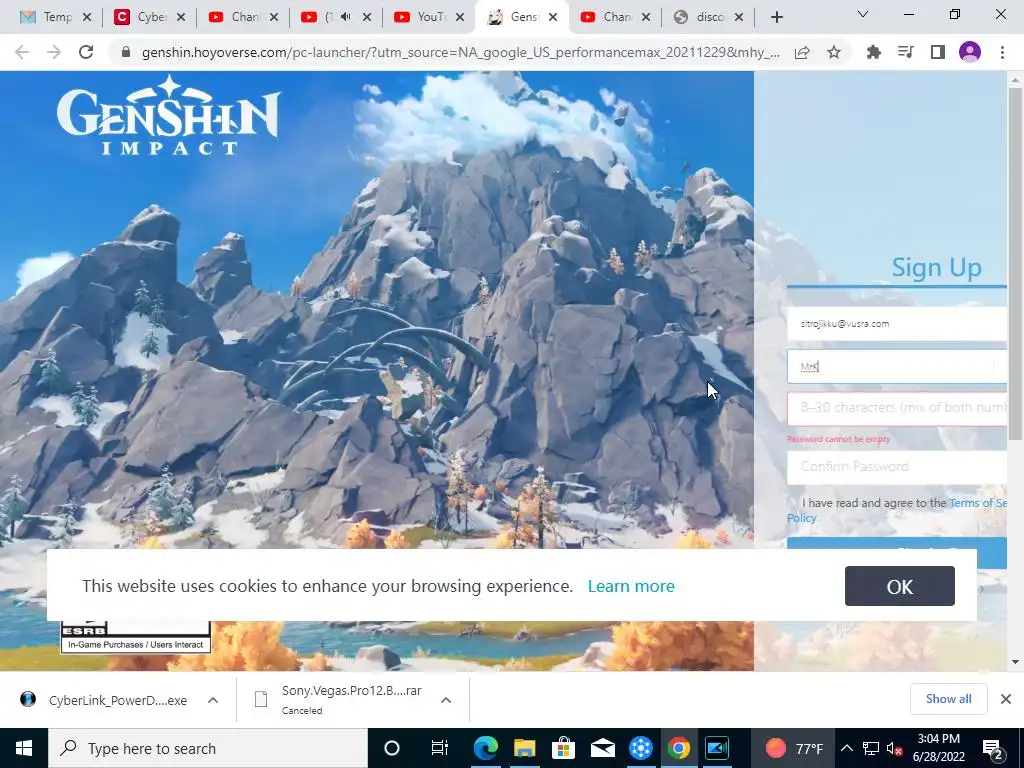
Task: Click the 8-30 characters password field
Action: (x=897, y=408)
